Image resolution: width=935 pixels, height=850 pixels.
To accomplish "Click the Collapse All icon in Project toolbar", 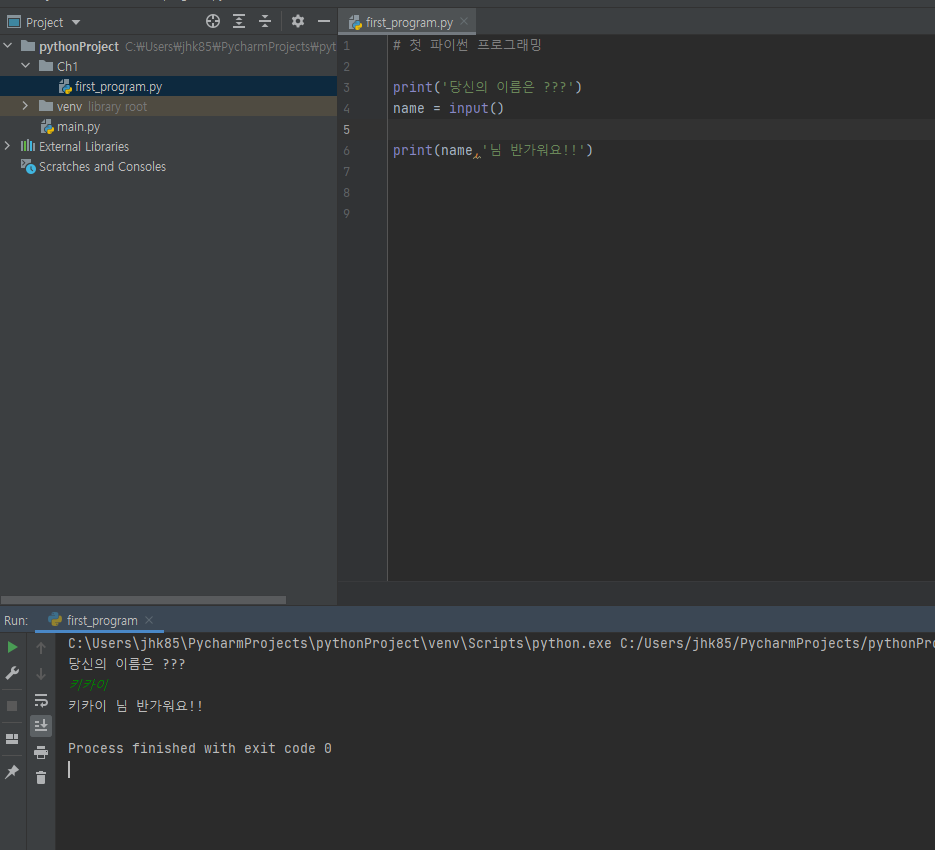I will (x=265, y=22).
